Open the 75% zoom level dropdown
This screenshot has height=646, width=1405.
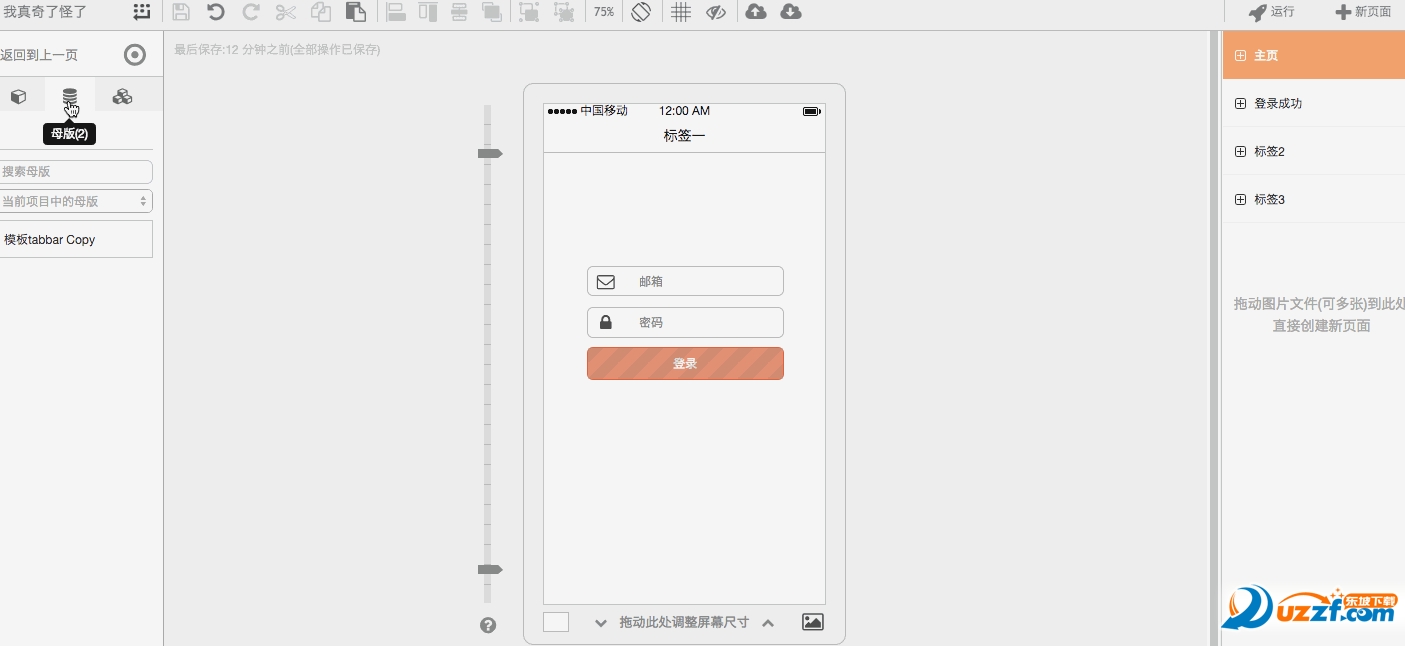[x=604, y=12]
